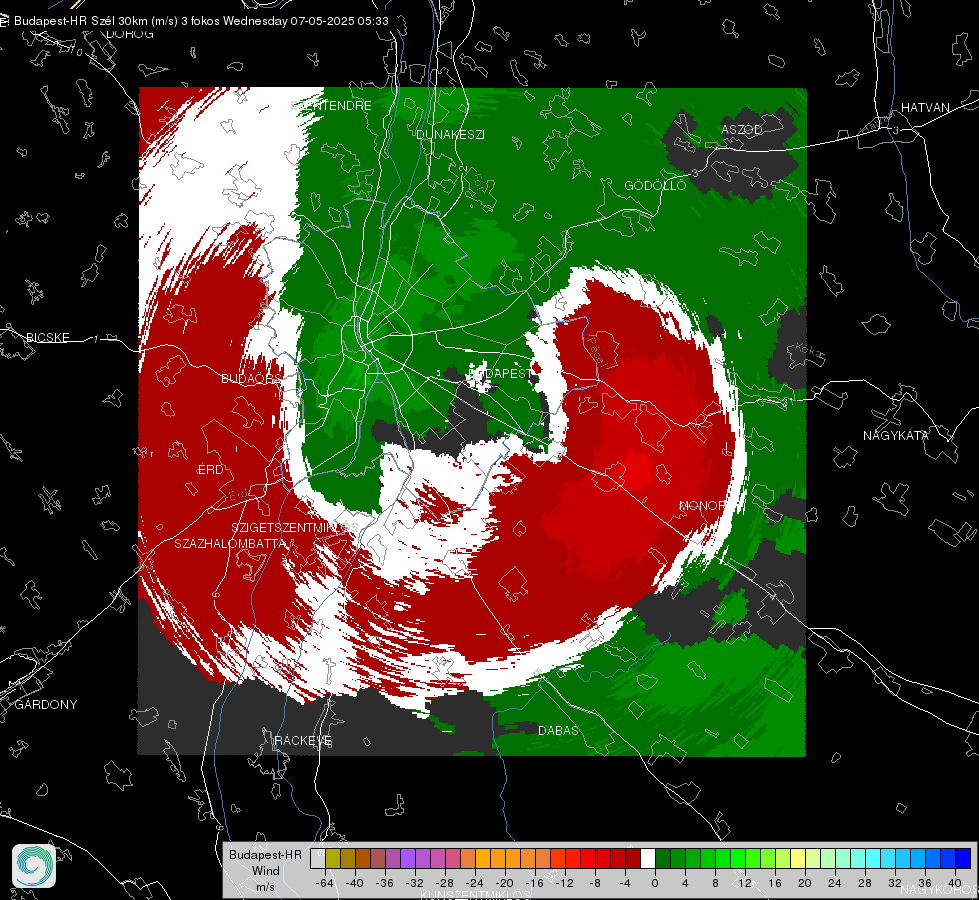979x900 pixels.
Task: Click the ÉRD town label
Action: click(x=210, y=470)
